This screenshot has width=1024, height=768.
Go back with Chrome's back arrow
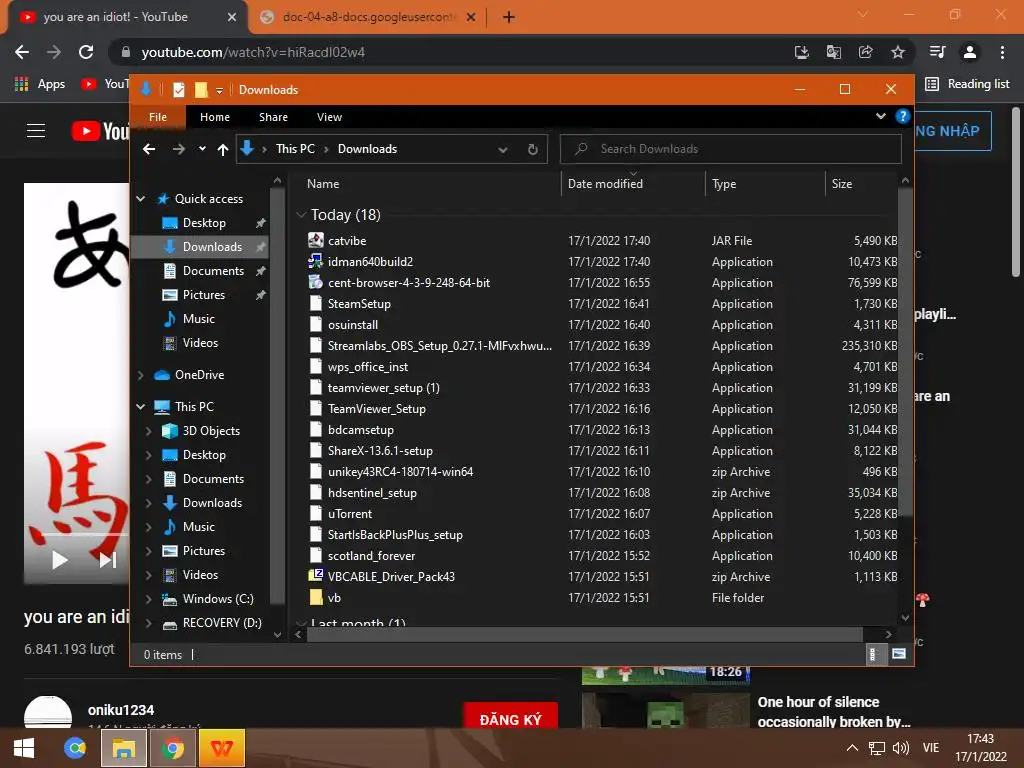click(x=22, y=52)
